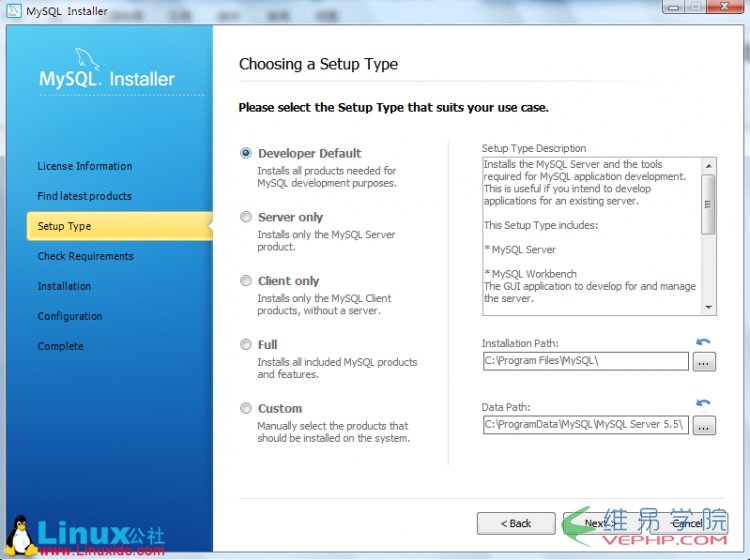The width and height of the screenshot is (750, 560).
Task: Click description box scroll down arrow
Action: point(708,307)
